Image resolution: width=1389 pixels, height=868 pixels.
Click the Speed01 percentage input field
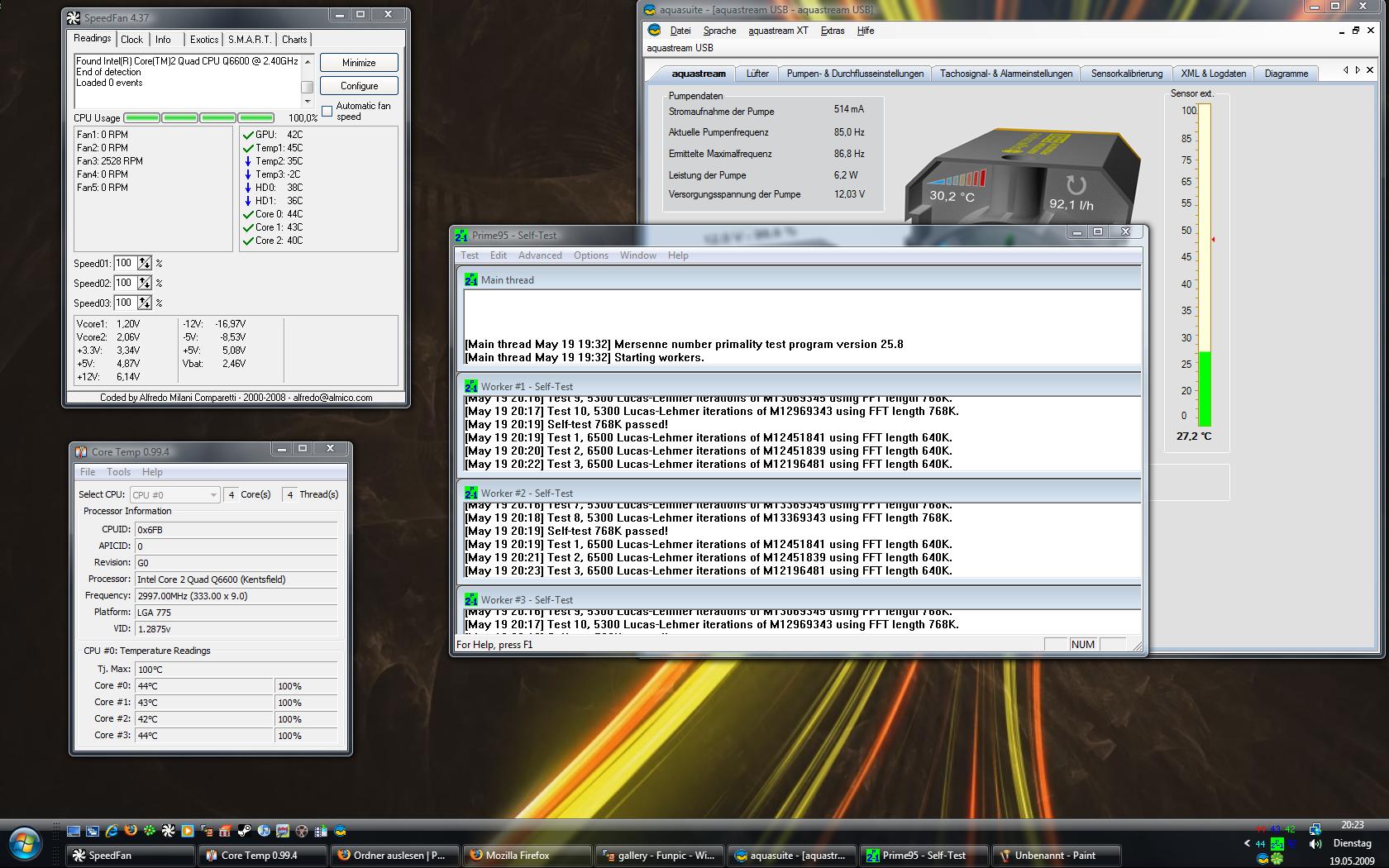125,263
